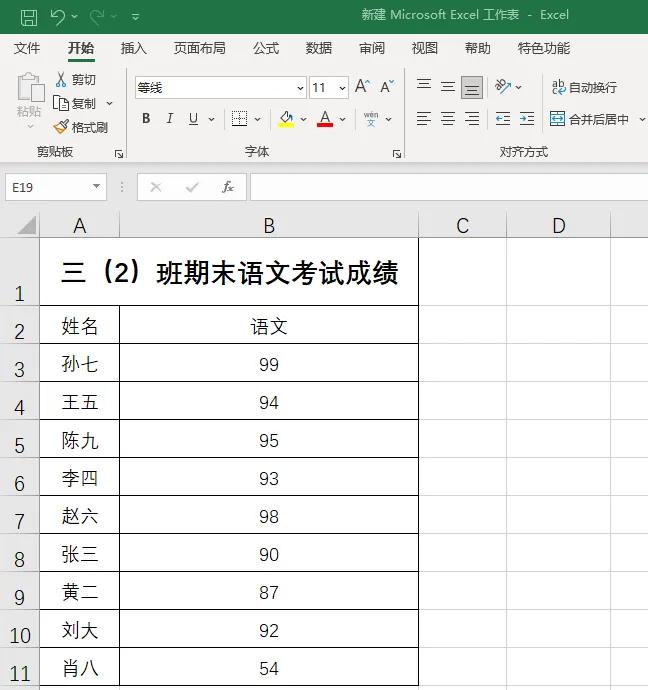The height and width of the screenshot is (690, 648).
Task: Switch to the 页面布局 ribbon tab
Action: pyautogui.click(x=200, y=48)
